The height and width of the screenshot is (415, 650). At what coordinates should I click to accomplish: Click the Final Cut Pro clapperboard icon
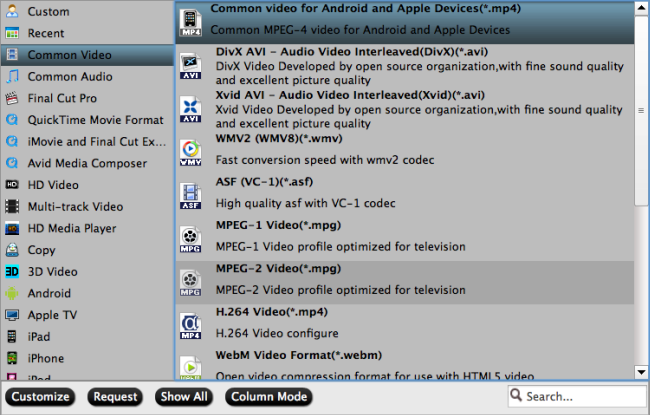(x=12, y=98)
